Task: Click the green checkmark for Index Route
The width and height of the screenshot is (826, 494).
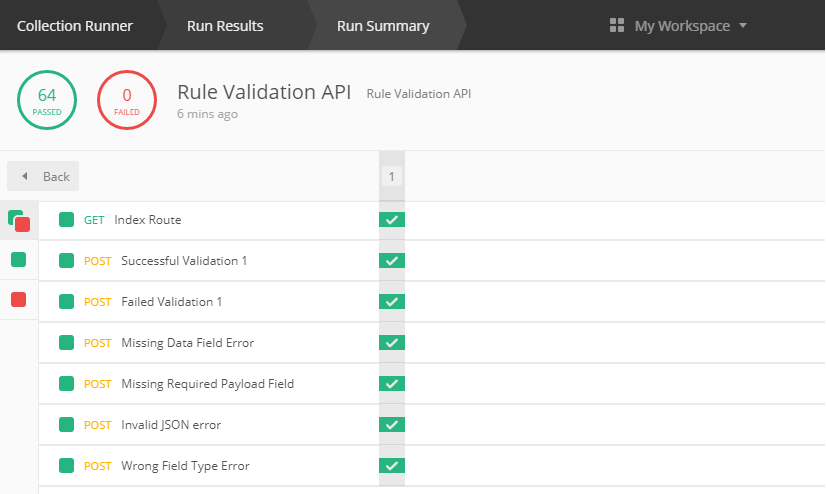Action: tap(392, 220)
